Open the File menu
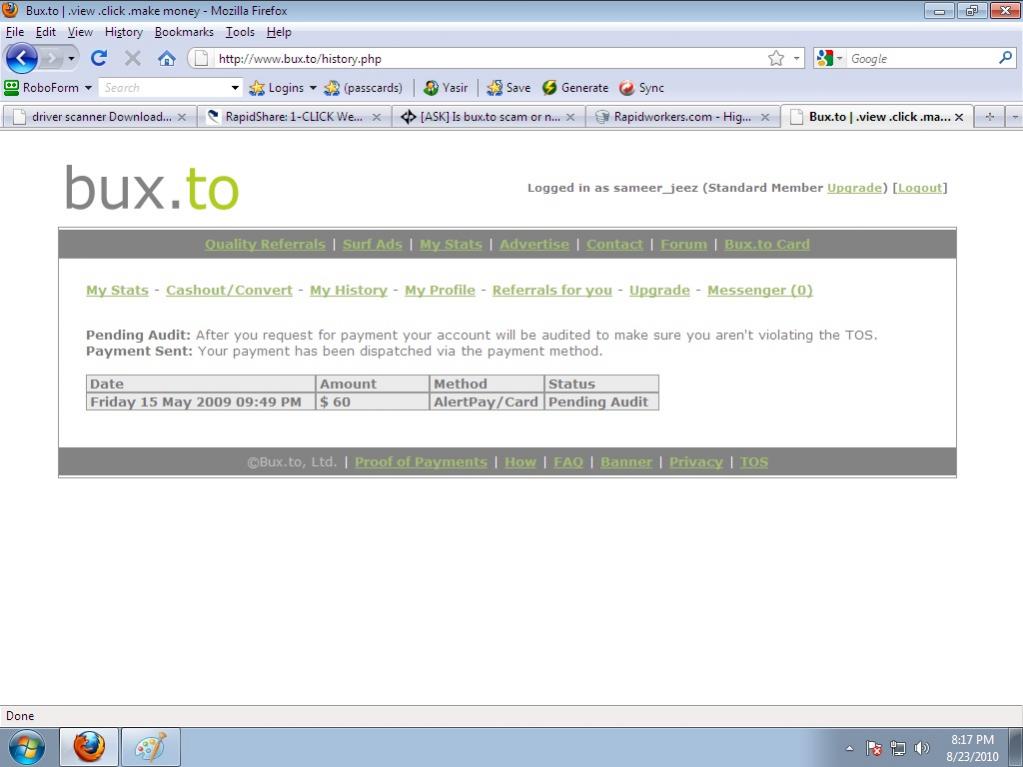 pyautogui.click(x=14, y=32)
